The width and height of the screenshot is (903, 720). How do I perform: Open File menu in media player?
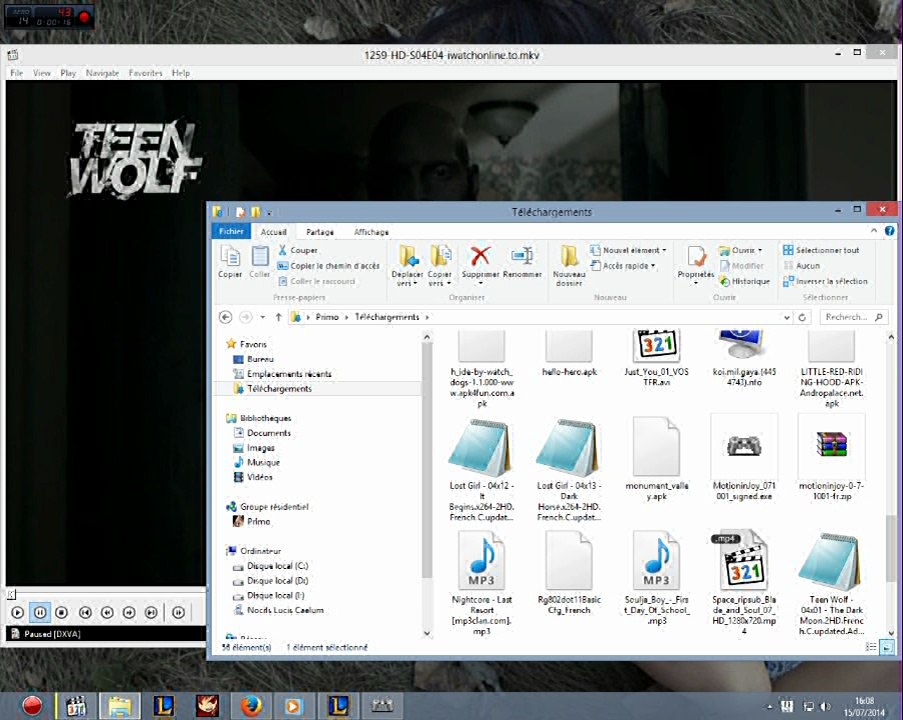click(17, 73)
